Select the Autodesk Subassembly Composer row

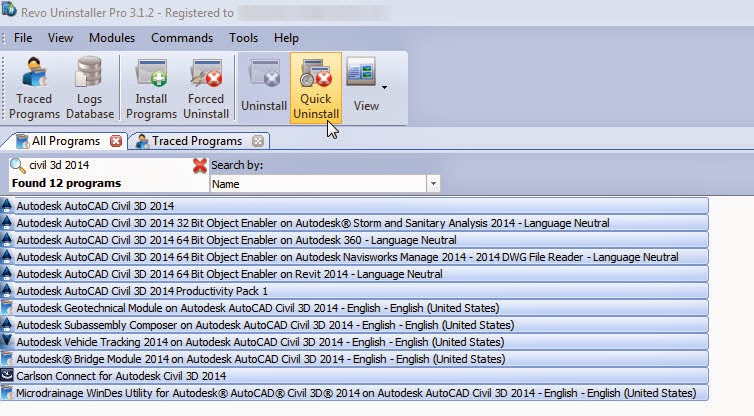(x=354, y=325)
